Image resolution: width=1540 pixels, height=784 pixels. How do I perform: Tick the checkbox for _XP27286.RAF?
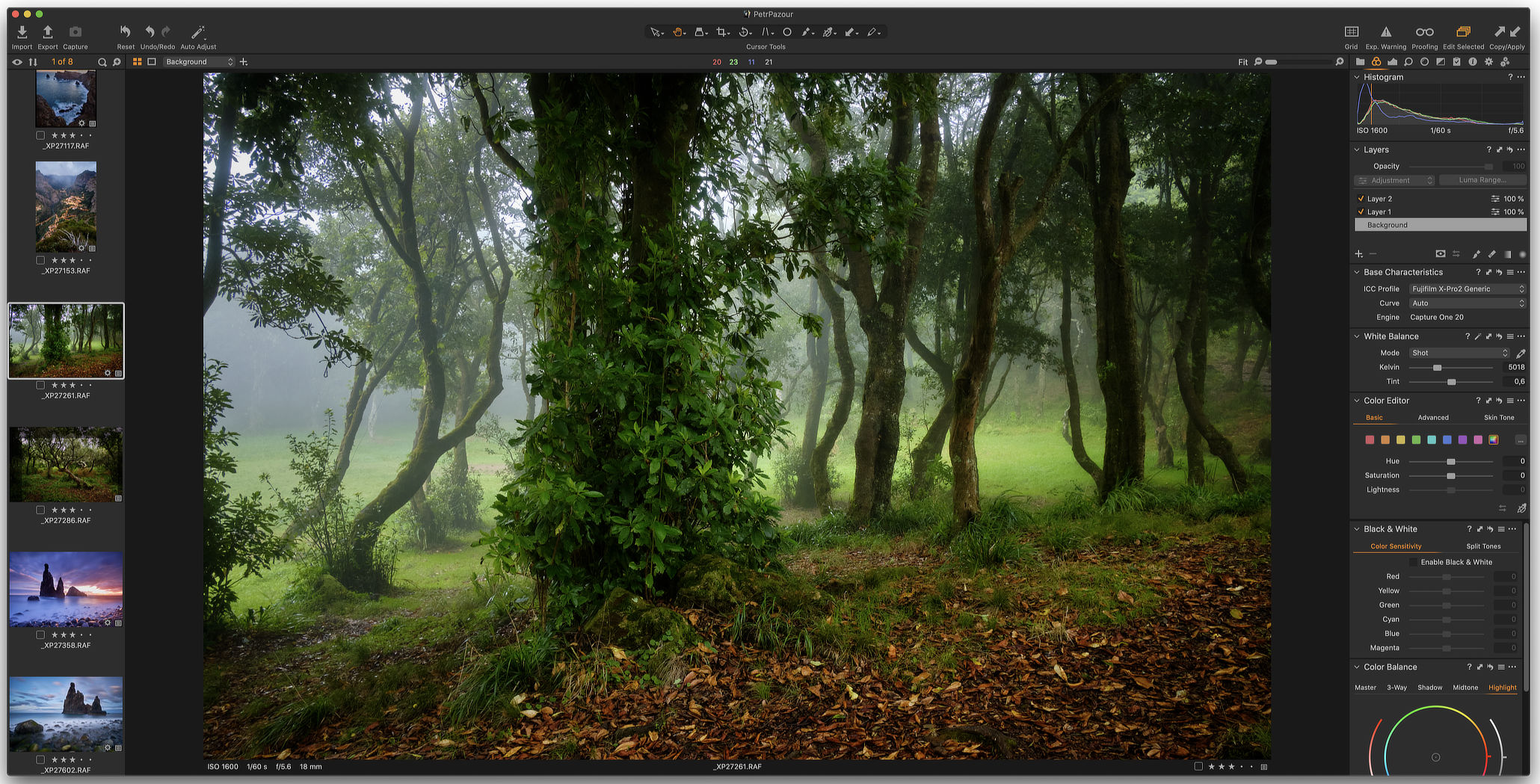tap(40, 510)
